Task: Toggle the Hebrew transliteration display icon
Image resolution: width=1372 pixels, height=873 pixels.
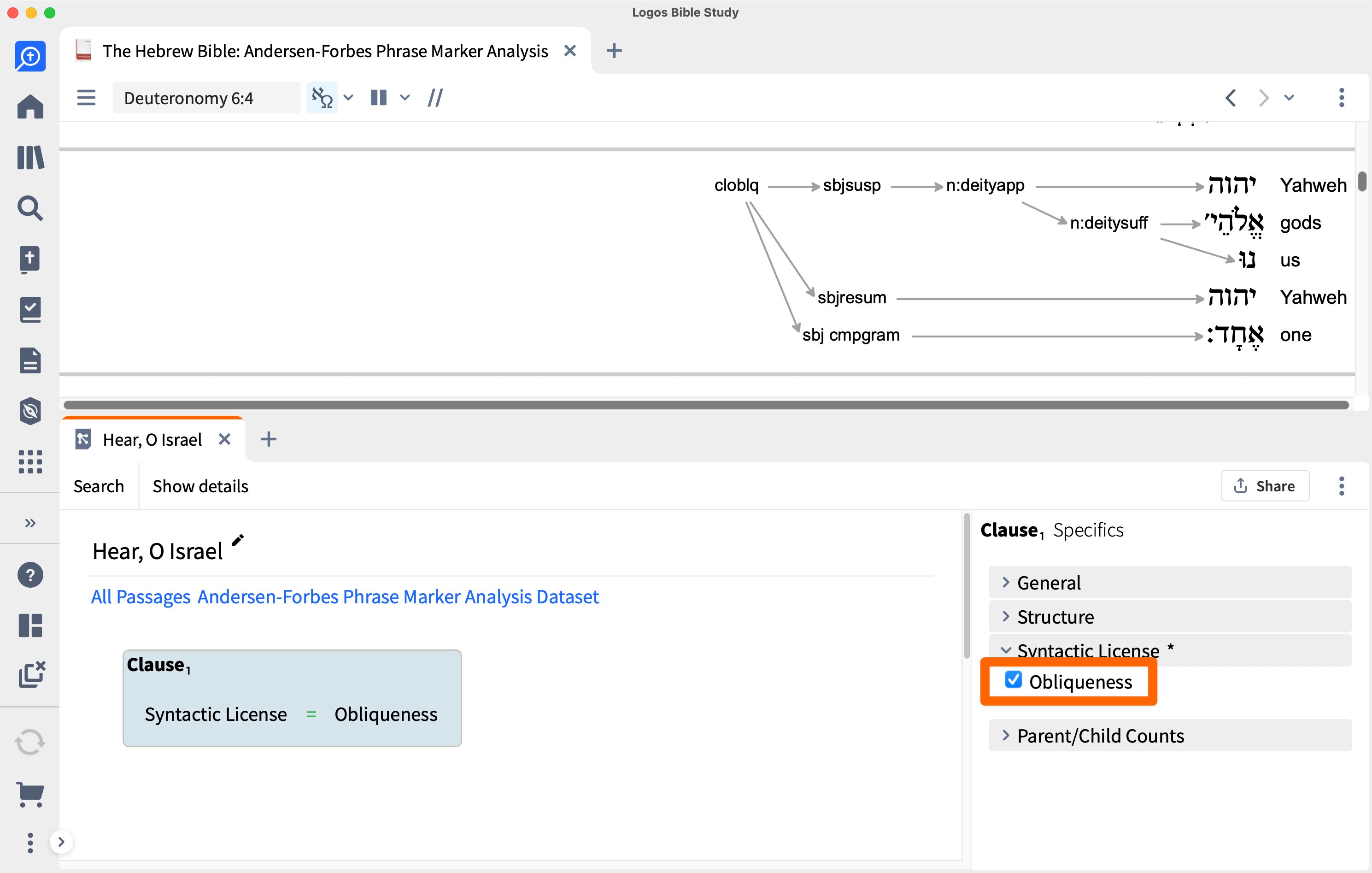Action: pos(322,98)
